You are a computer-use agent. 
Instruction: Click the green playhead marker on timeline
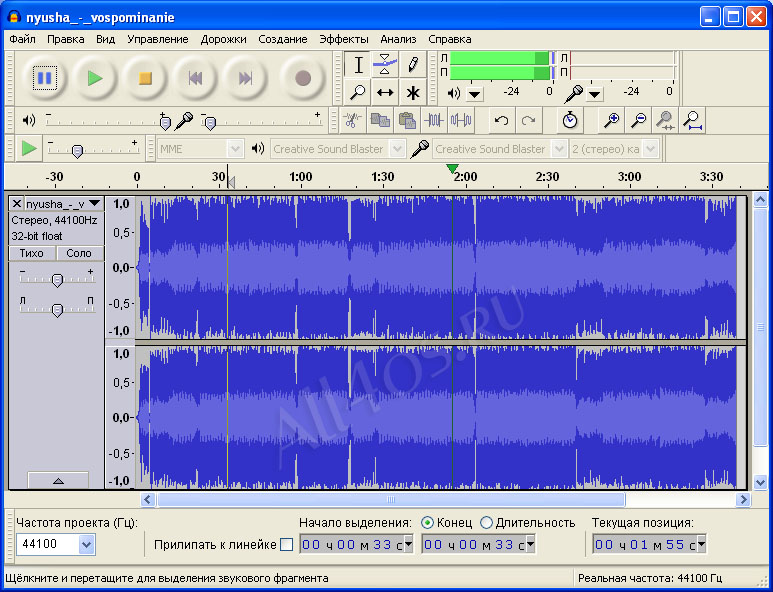452,169
